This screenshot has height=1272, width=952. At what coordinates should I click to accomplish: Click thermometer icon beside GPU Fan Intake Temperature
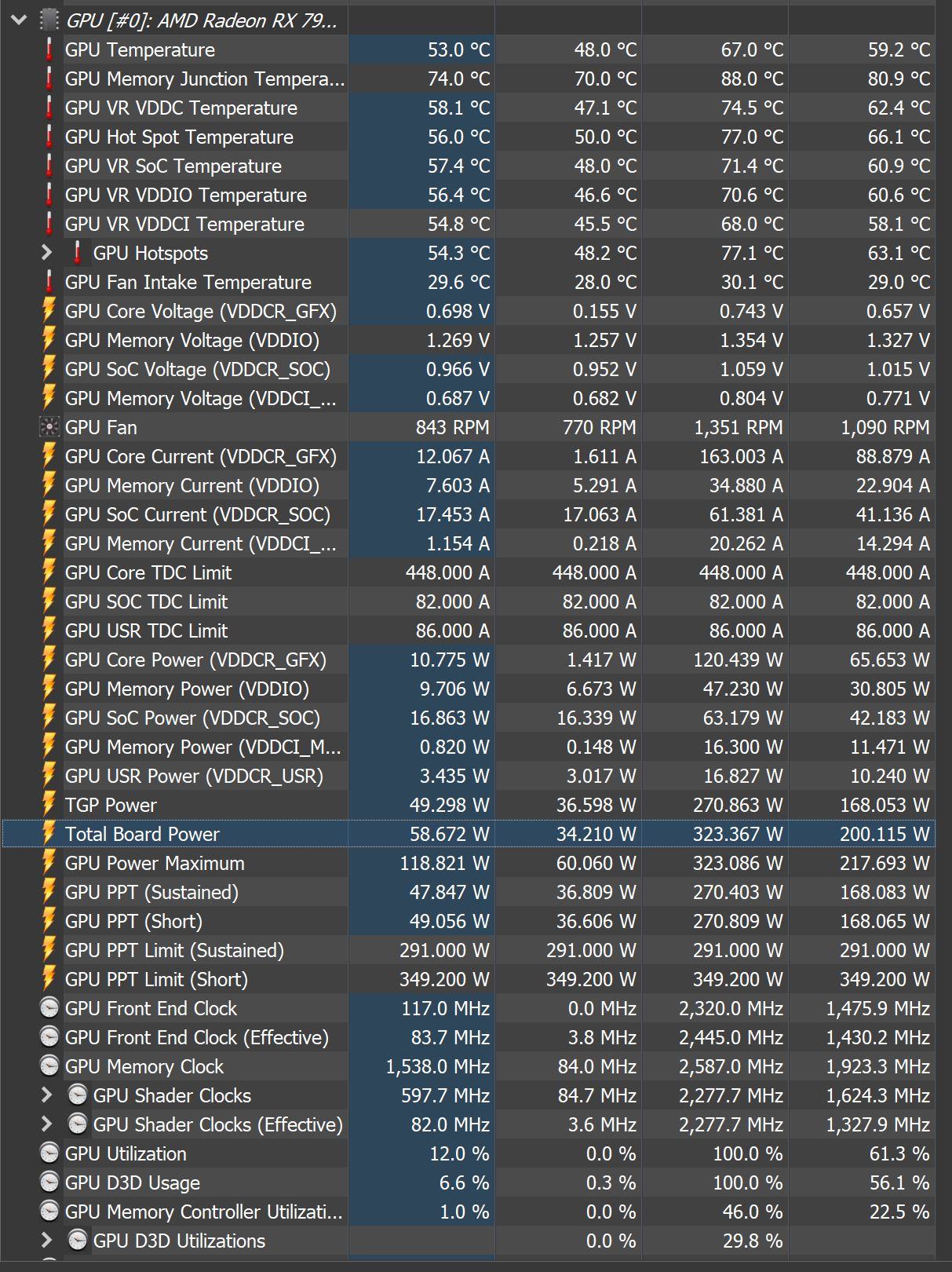tap(49, 282)
